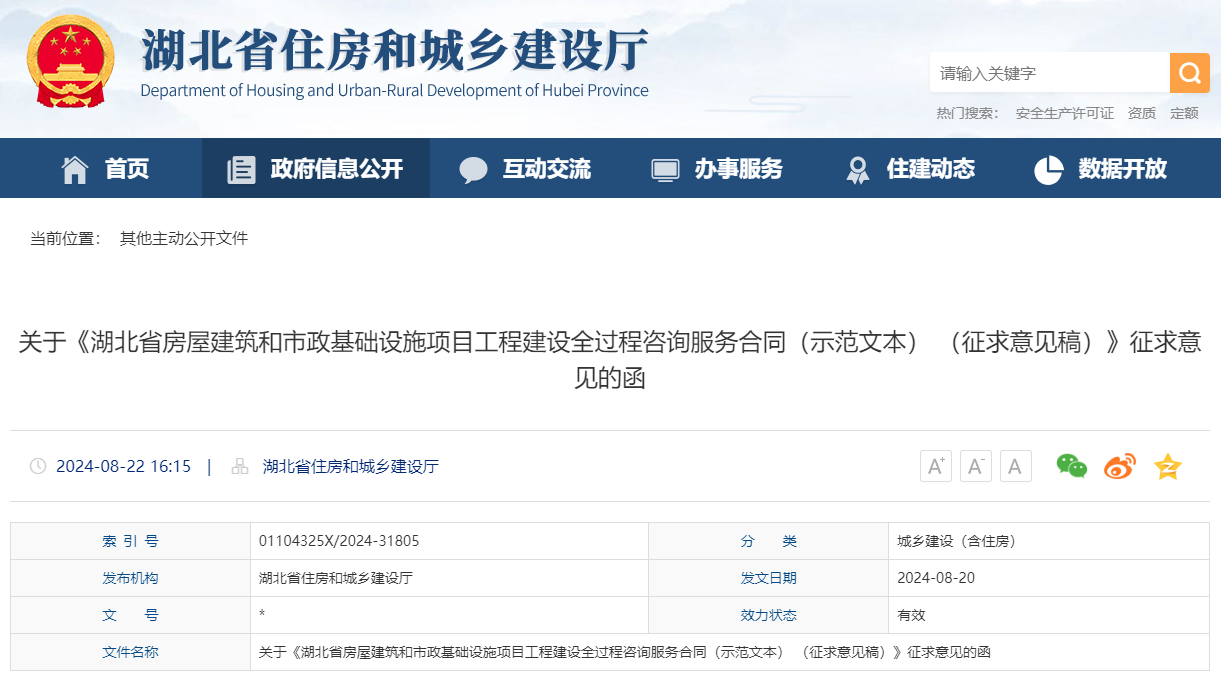Viewport: 1221px width, 691px height.
Task: Click the speech bubble icon for 互动交流
Action: tap(470, 168)
